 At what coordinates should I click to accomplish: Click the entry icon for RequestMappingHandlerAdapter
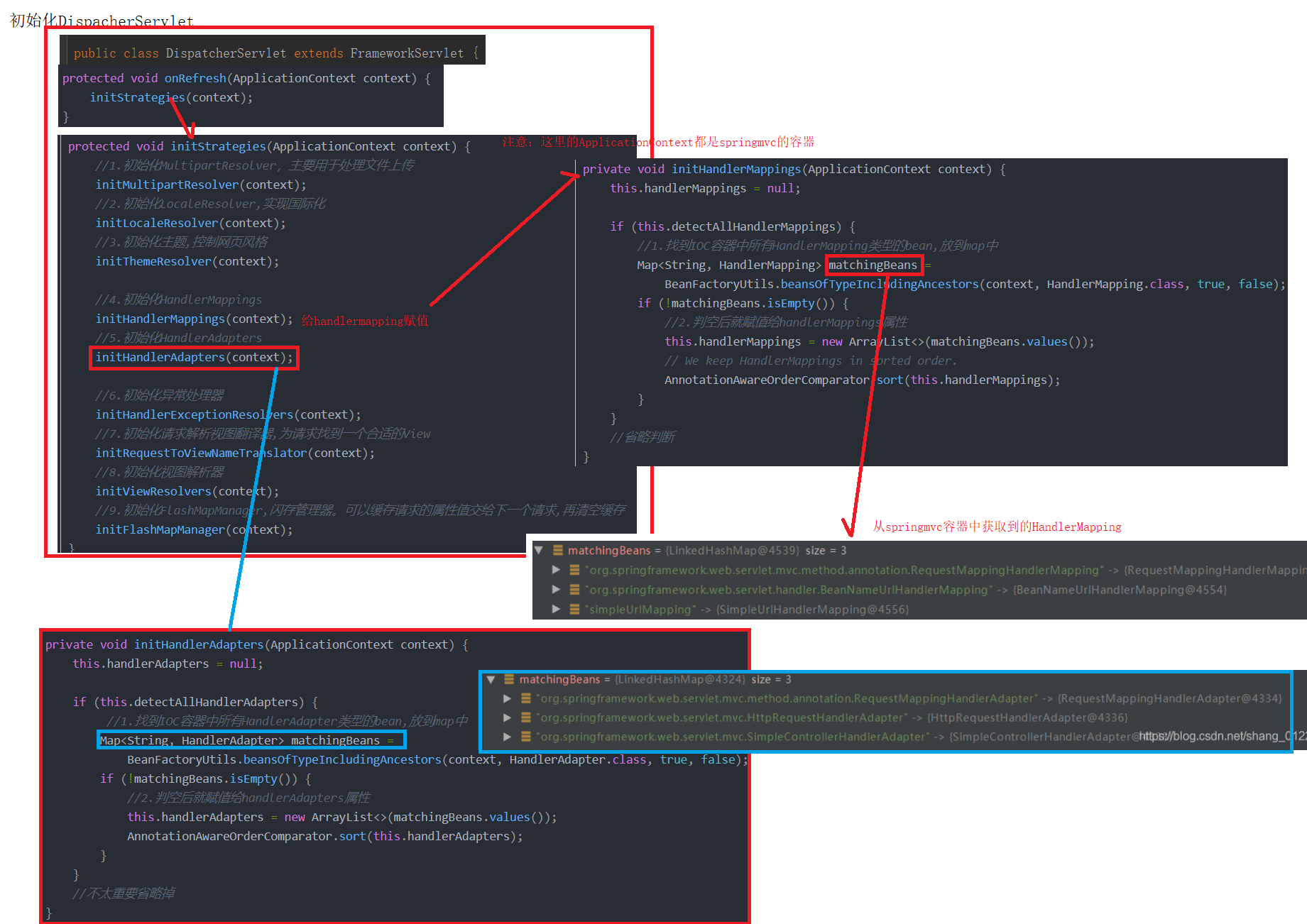tap(526, 698)
